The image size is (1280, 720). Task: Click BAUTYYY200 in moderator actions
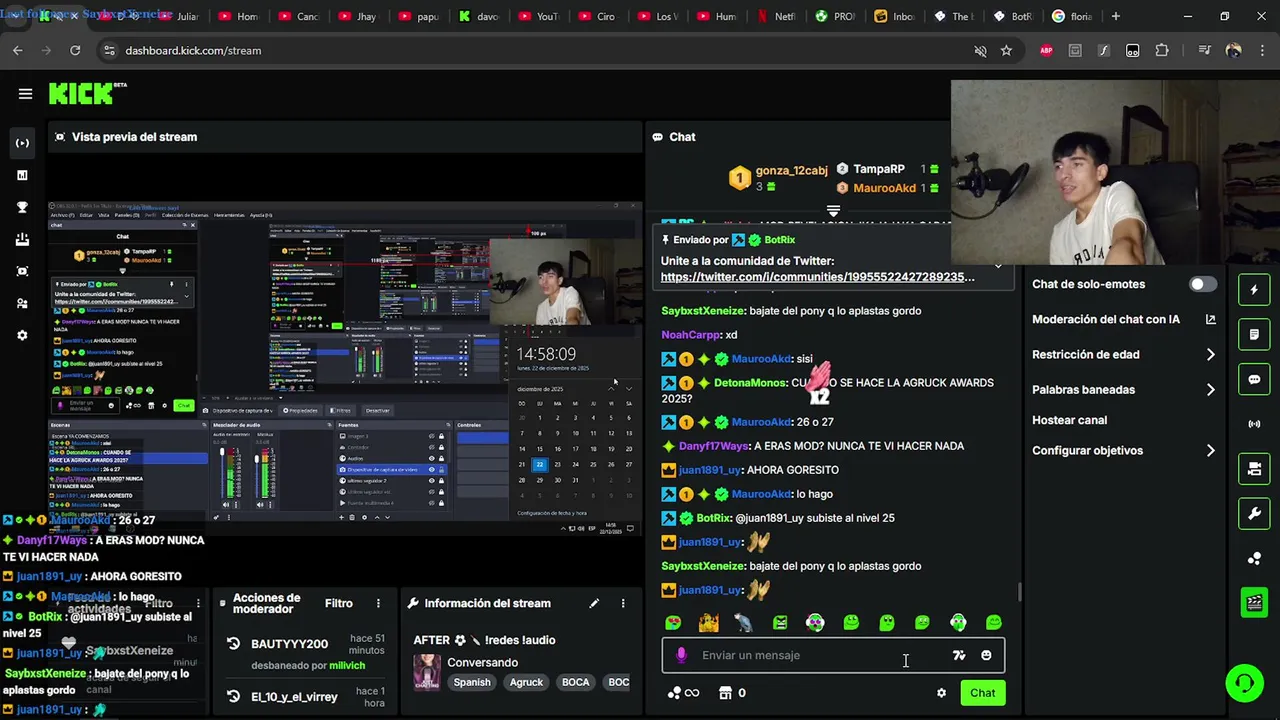289,644
